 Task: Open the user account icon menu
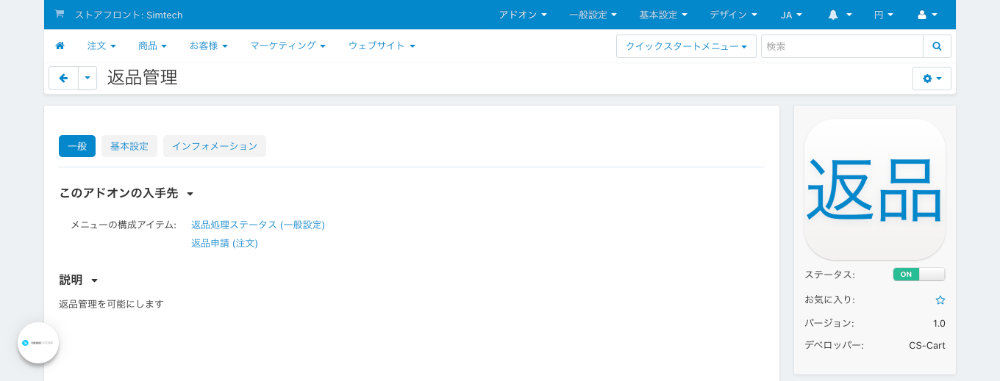point(927,15)
